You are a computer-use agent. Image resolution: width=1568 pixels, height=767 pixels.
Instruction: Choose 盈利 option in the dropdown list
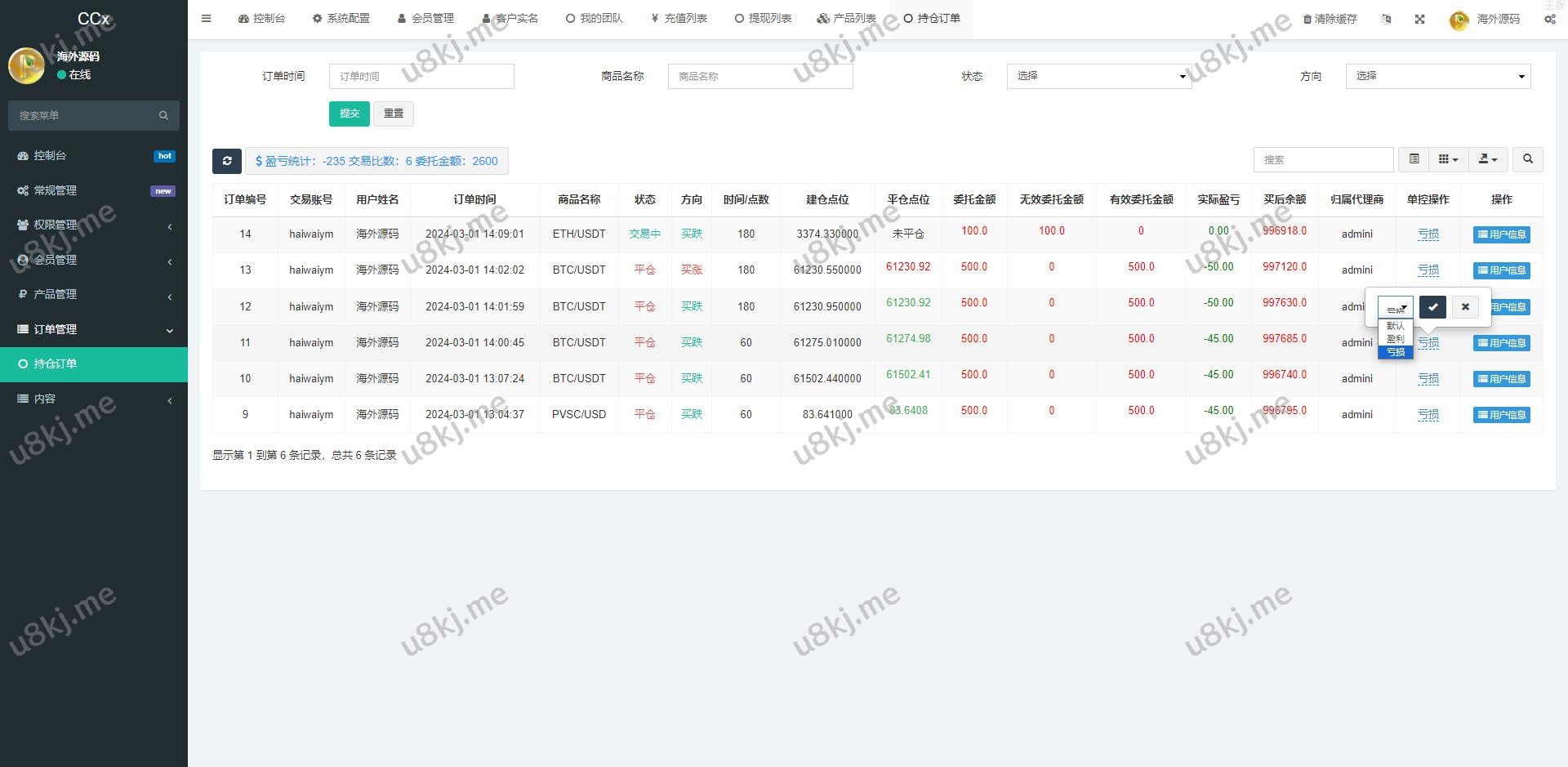coord(1395,339)
